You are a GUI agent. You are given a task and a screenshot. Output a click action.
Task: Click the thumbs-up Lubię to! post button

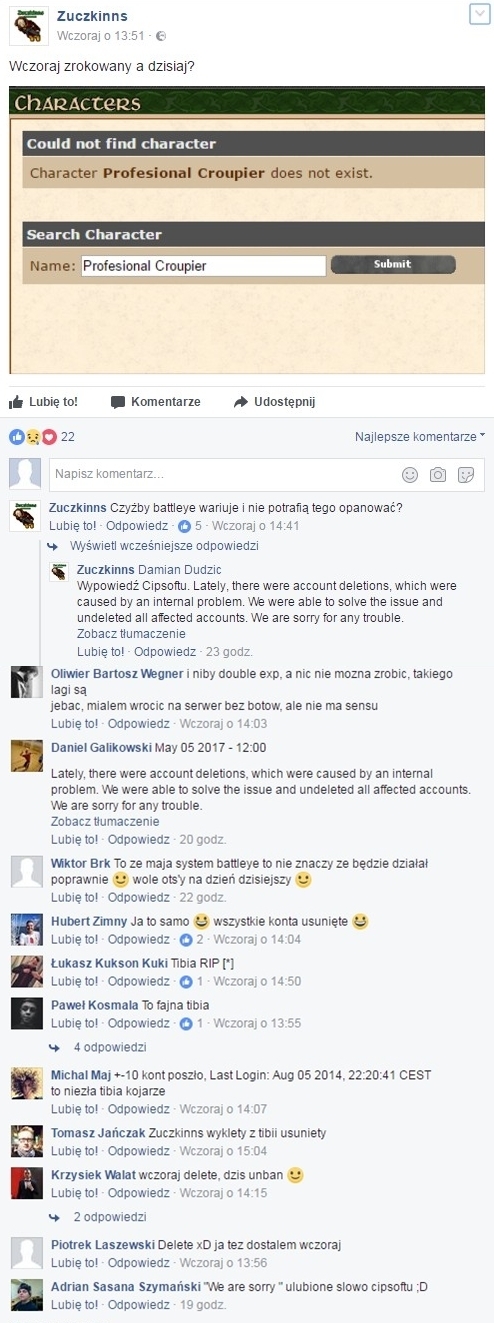click(43, 402)
